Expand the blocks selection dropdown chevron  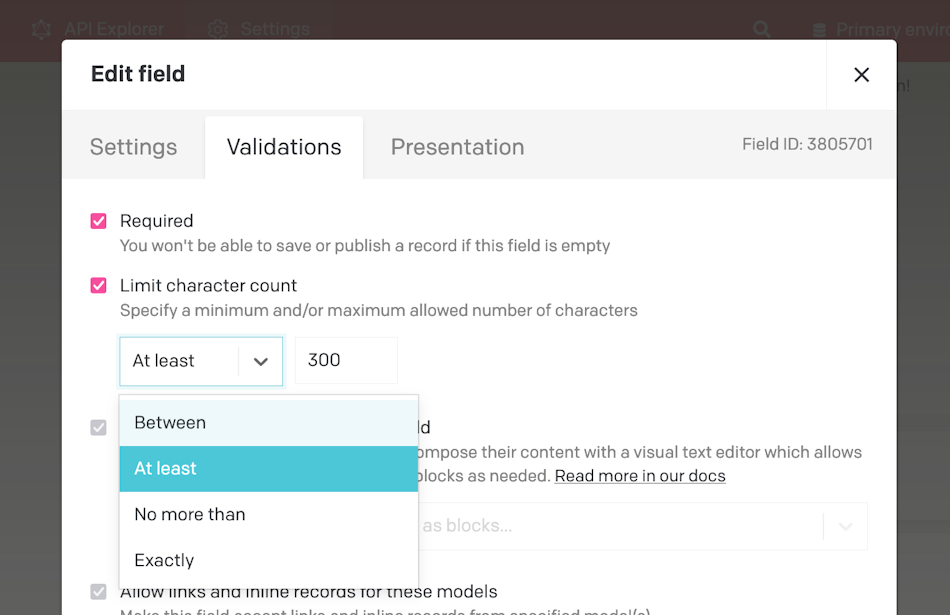tap(843, 526)
